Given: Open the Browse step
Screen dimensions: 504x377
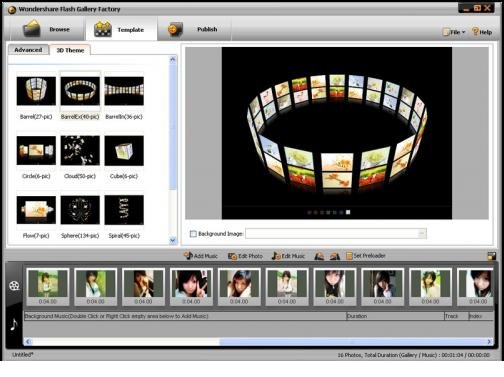Looking at the screenshot, I should point(47,29).
